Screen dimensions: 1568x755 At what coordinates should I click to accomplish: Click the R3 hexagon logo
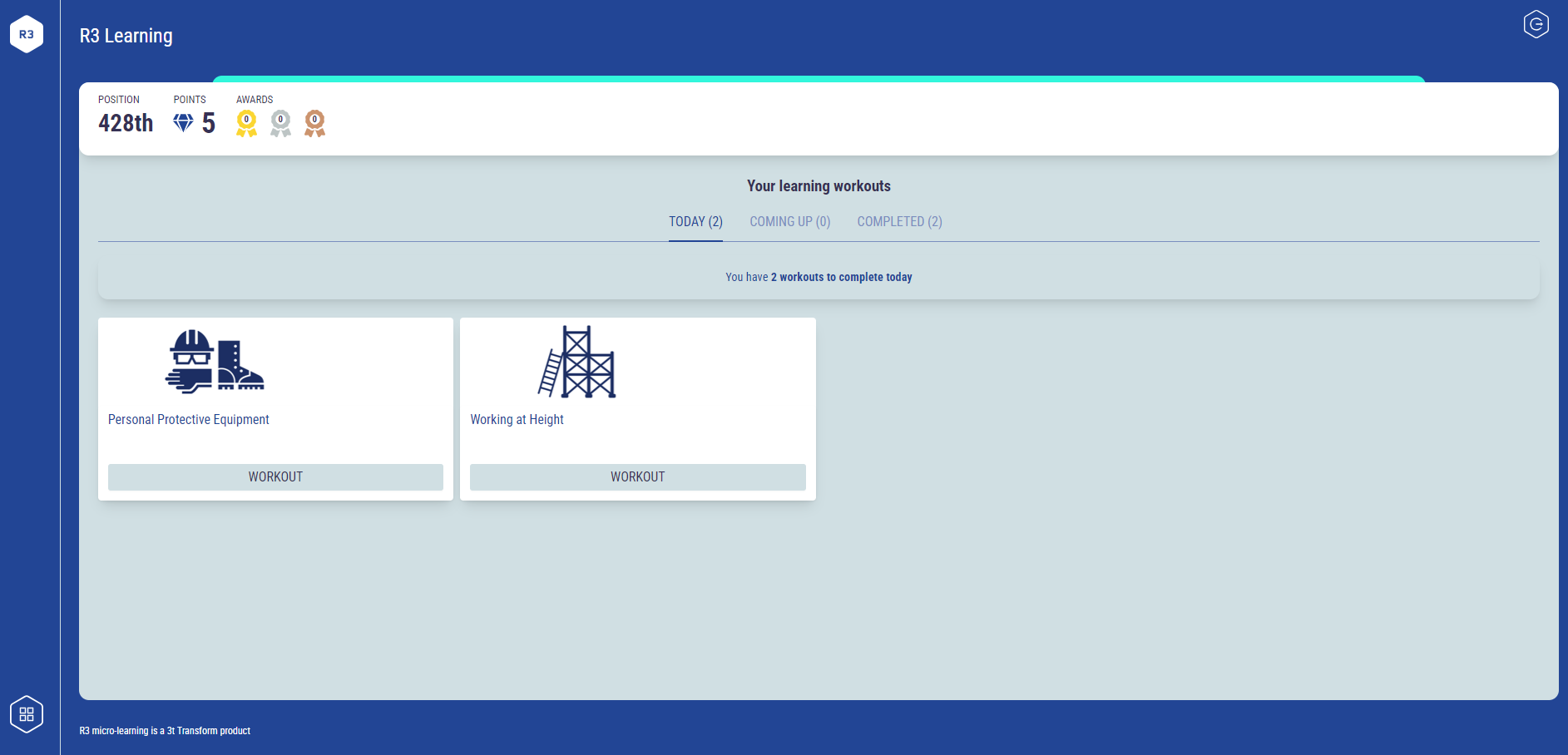tap(27, 34)
